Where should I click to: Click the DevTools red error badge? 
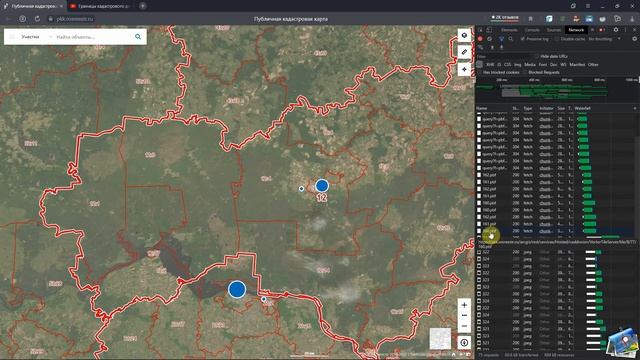[x=601, y=30]
